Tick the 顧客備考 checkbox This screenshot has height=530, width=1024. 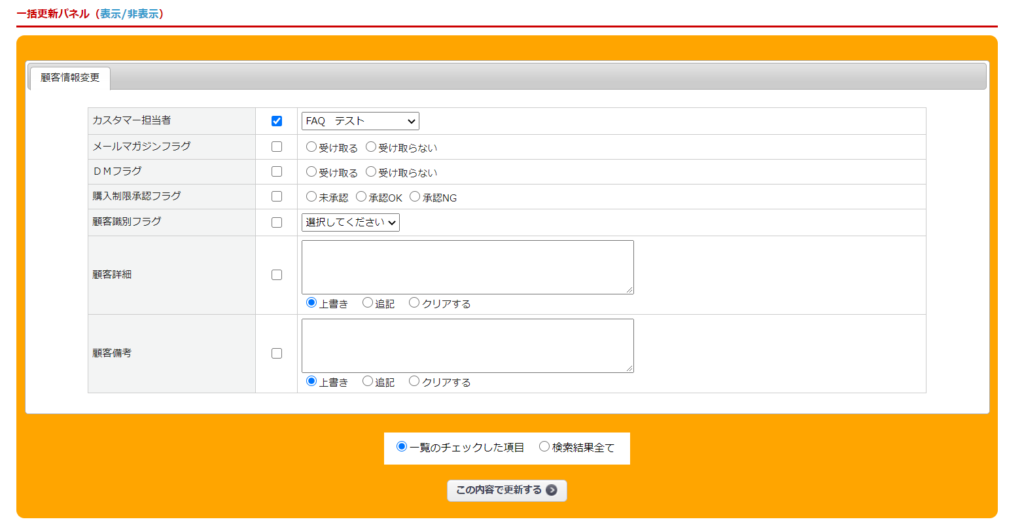tap(277, 353)
